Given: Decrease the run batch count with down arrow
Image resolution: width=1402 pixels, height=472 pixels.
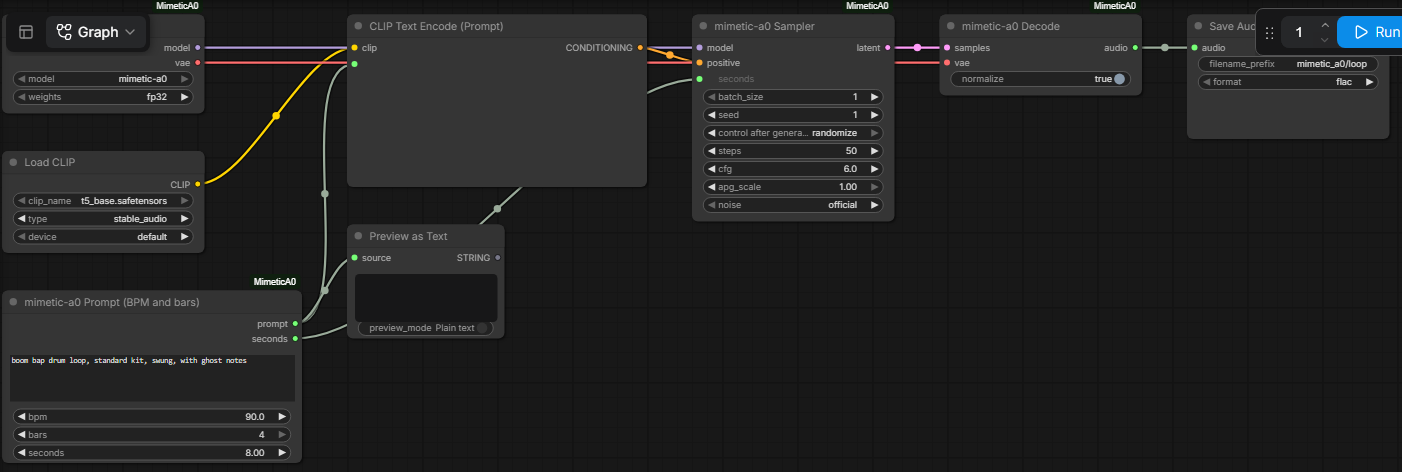Looking at the screenshot, I should coord(1324,40).
